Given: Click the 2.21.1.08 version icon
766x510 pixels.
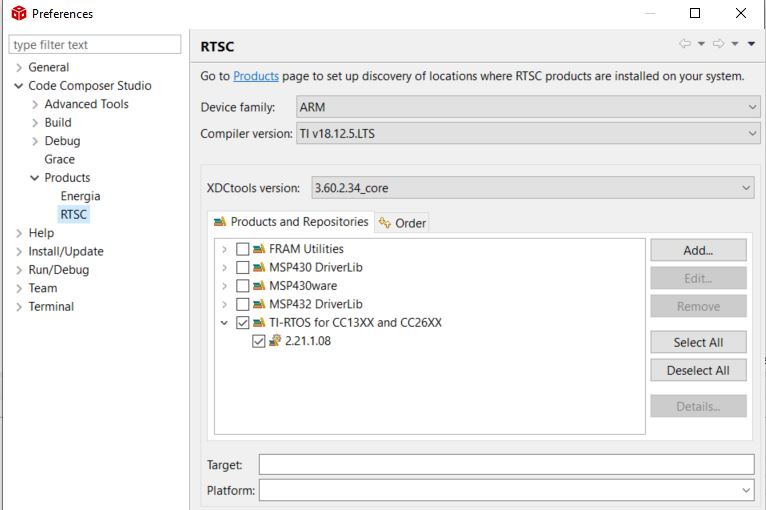Looking at the screenshot, I should point(275,341).
